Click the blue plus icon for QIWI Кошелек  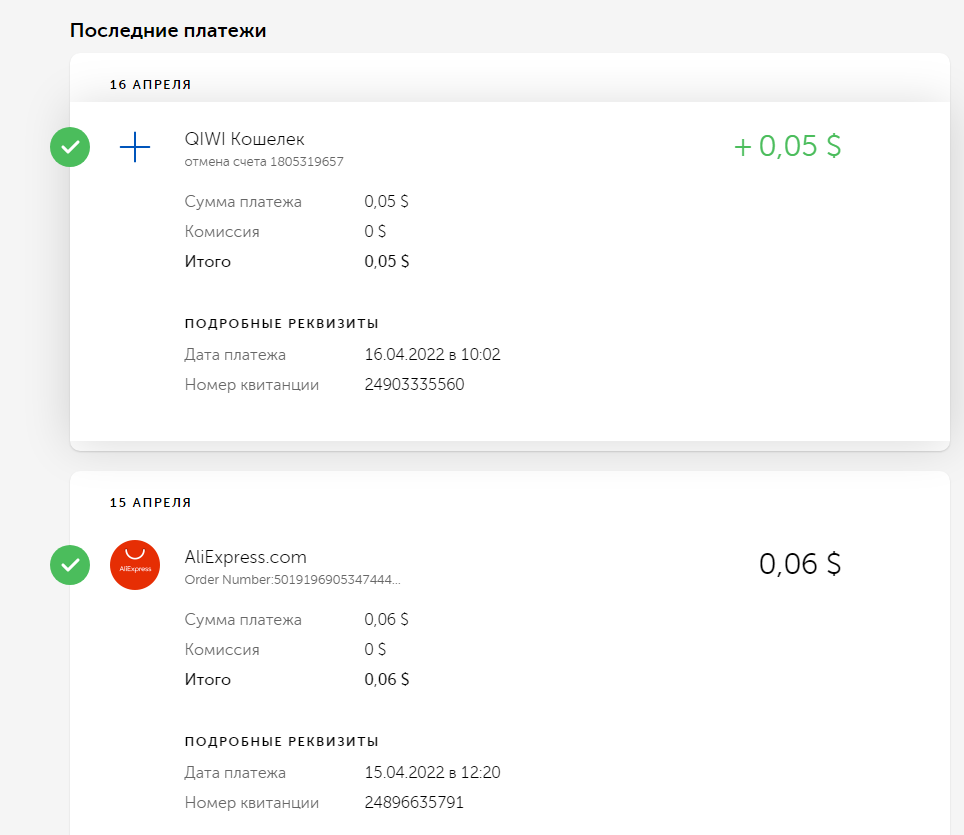click(x=135, y=147)
